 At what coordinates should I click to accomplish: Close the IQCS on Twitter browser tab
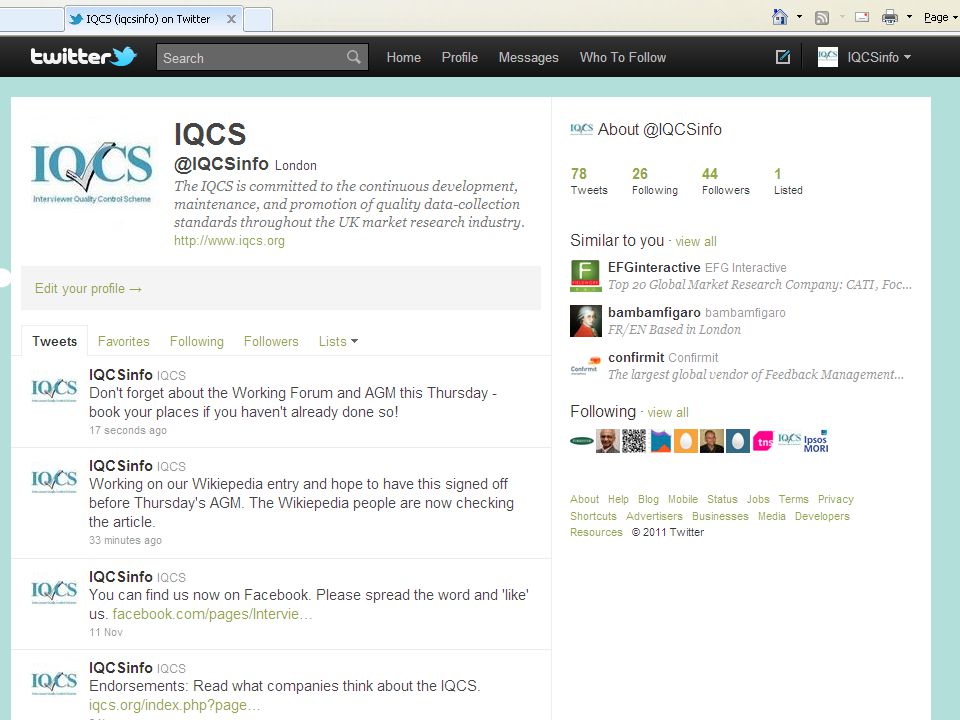click(231, 19)
